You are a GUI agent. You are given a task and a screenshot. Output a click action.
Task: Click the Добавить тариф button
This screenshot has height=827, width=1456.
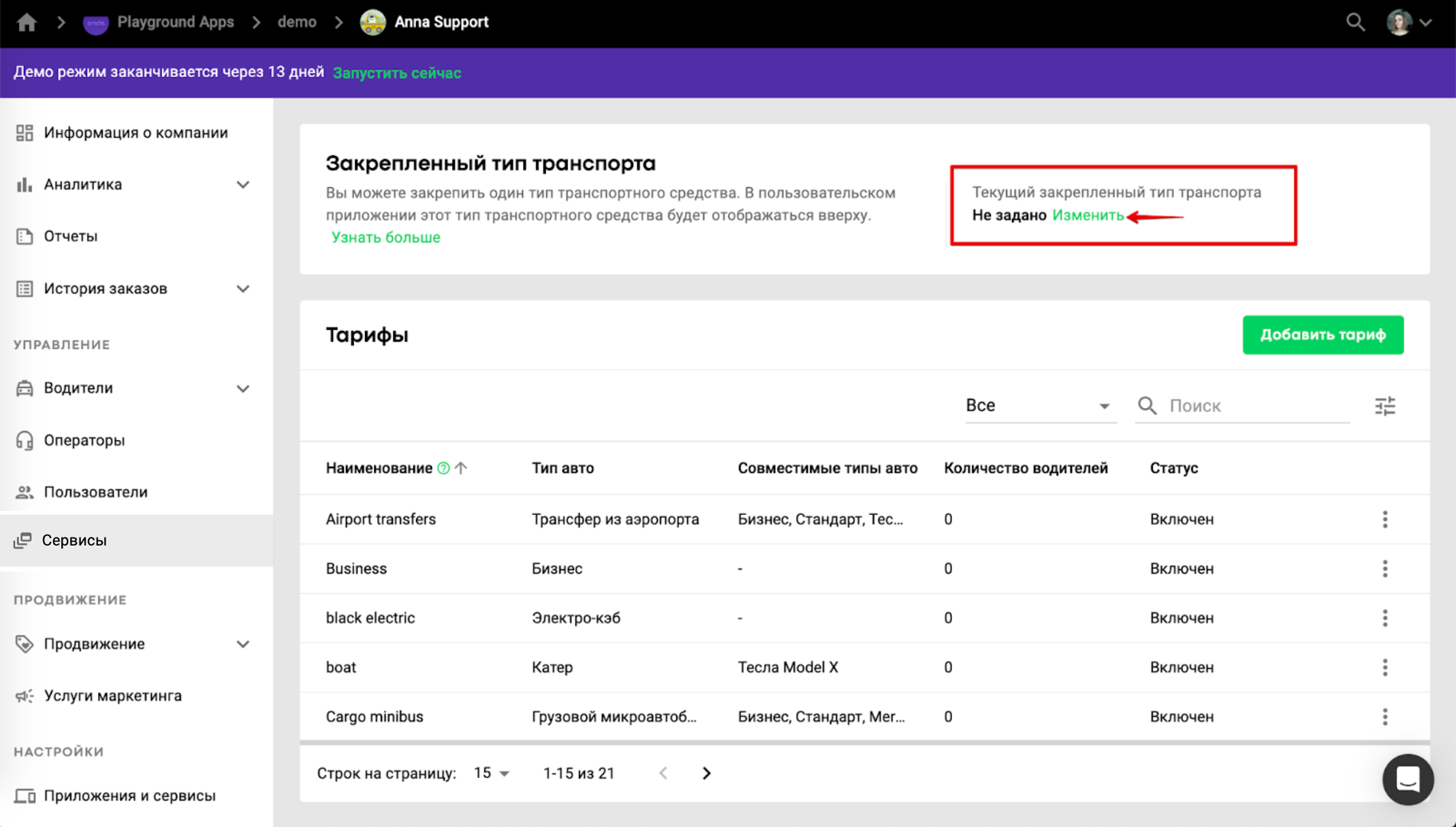1323,334
